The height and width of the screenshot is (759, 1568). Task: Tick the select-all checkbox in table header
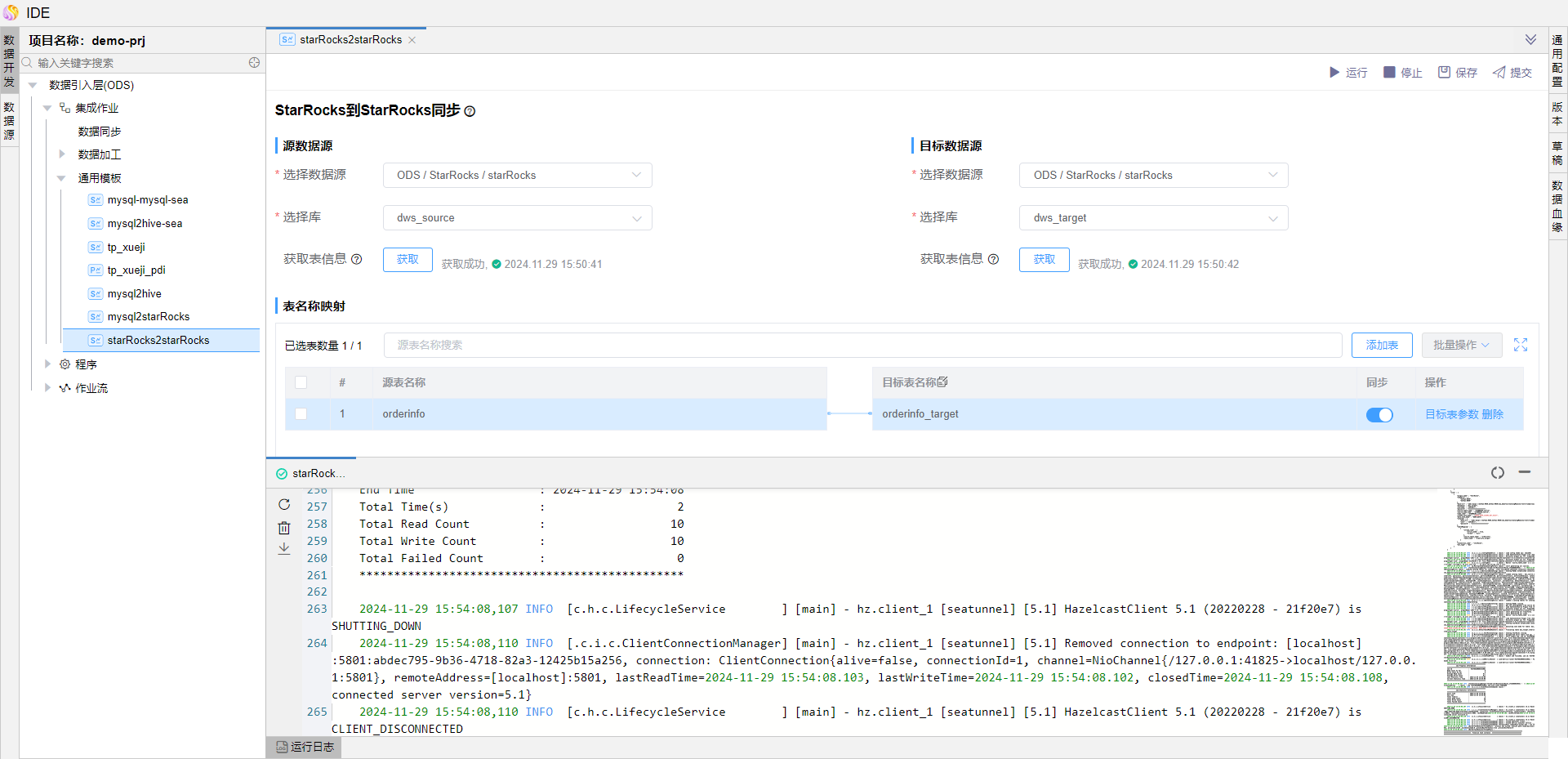(301, 382)
